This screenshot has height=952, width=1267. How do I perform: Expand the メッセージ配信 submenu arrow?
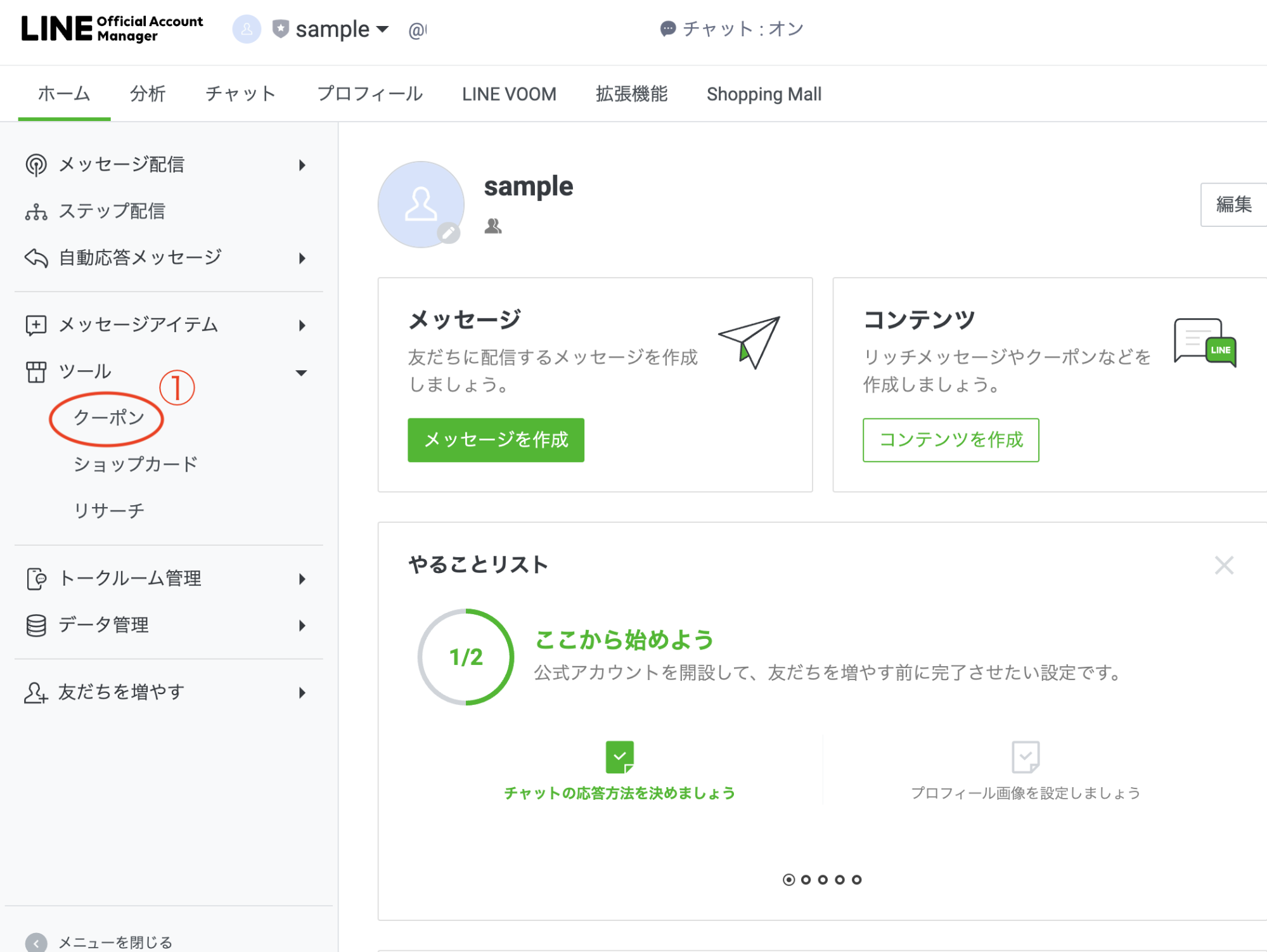coord(302,165)
